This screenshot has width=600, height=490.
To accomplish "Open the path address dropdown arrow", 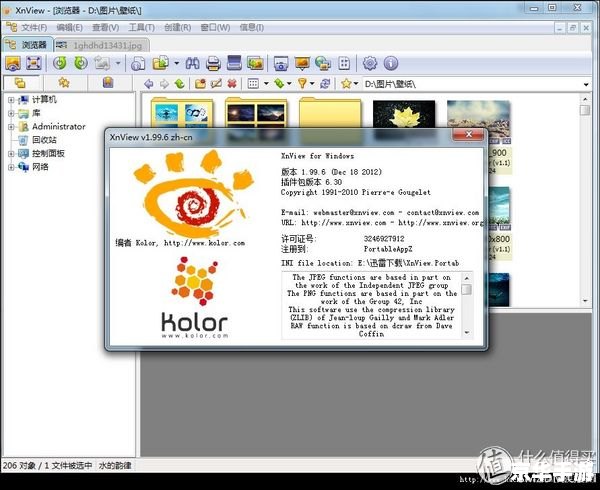I will pyautogui.click(x=586, y=84).
